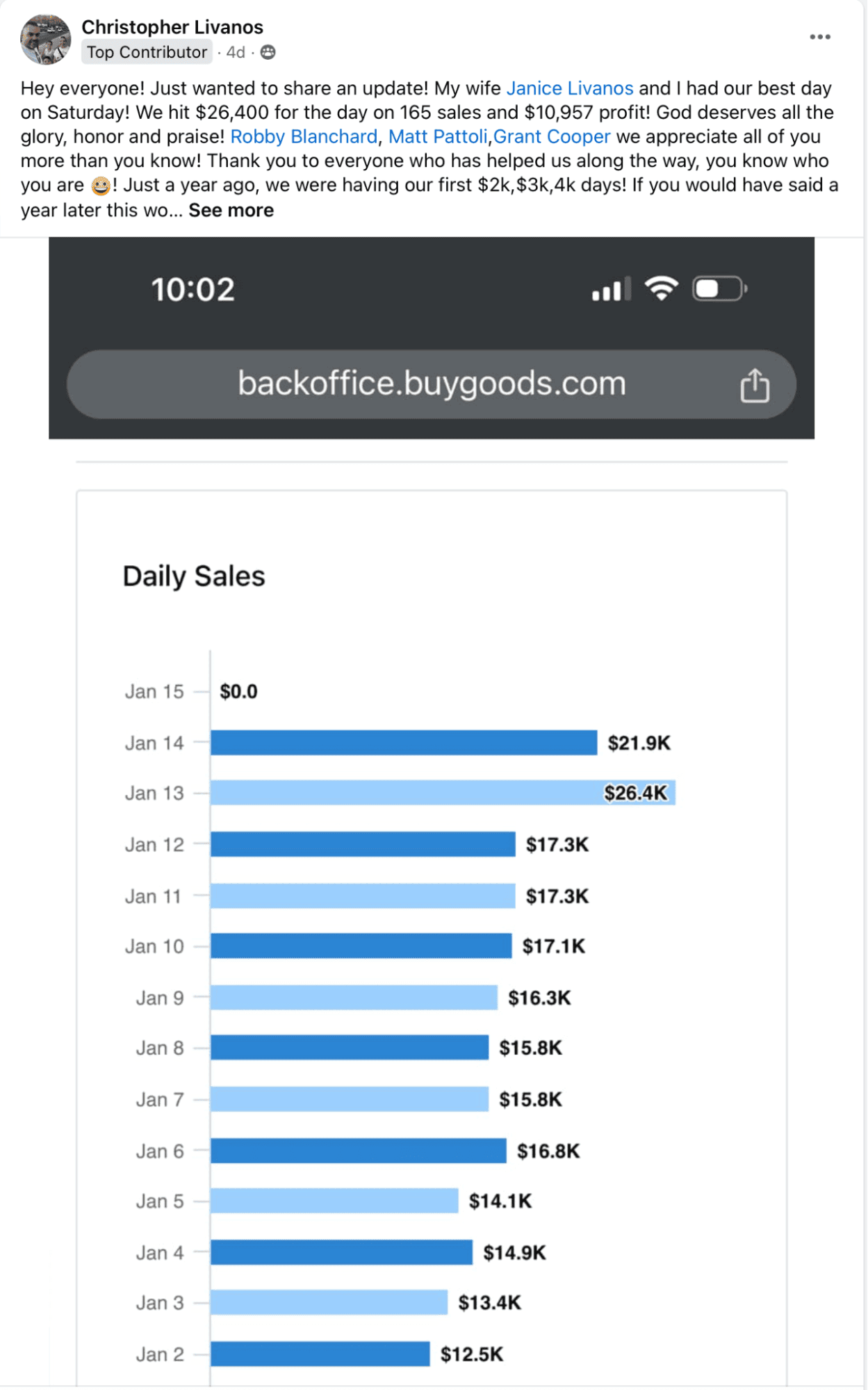Click the Christopher Livanos author name
Screen dimensions: 868x1390
[x=172, y=27]
